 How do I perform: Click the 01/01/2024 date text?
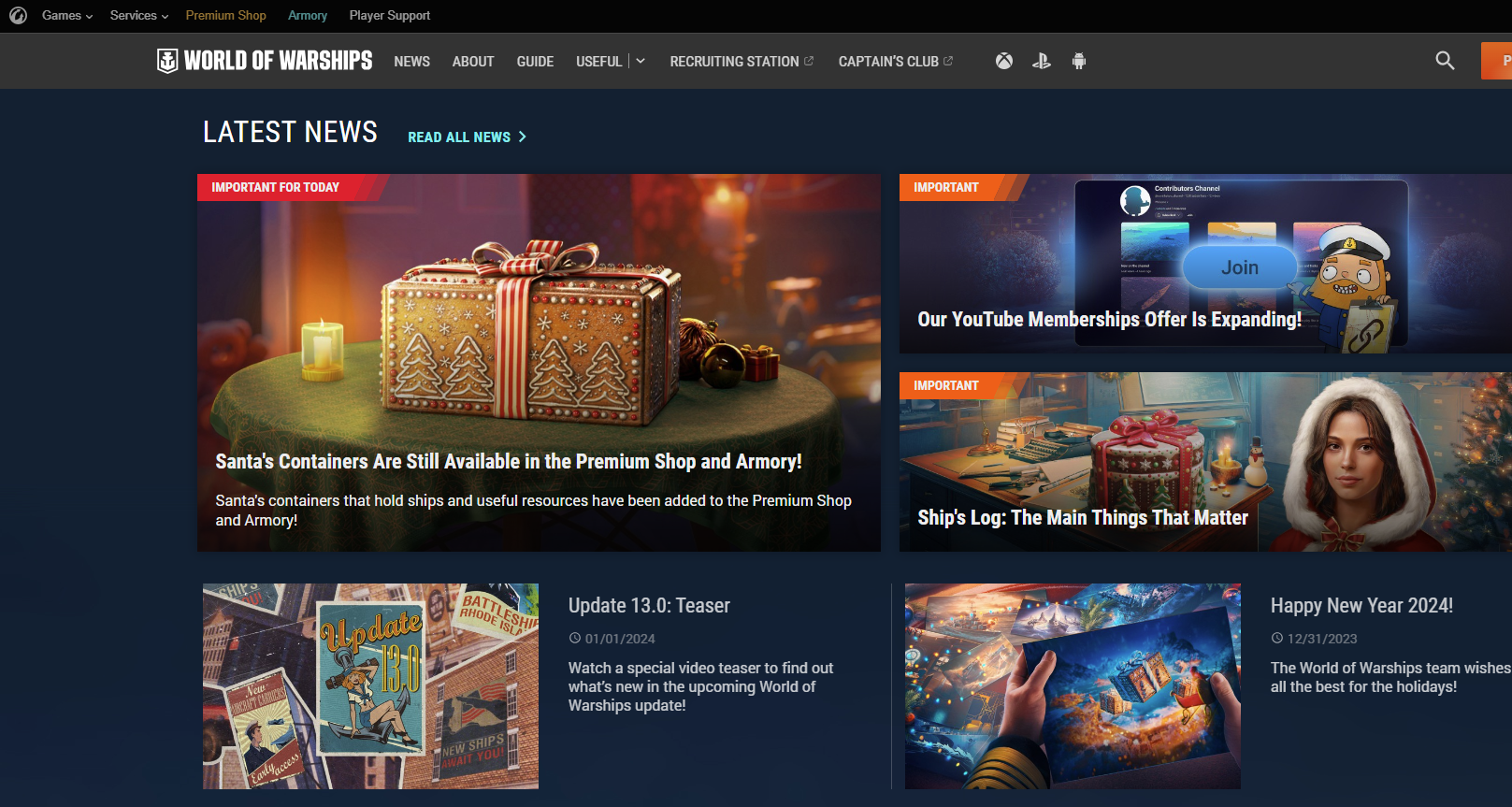point(620,639)
